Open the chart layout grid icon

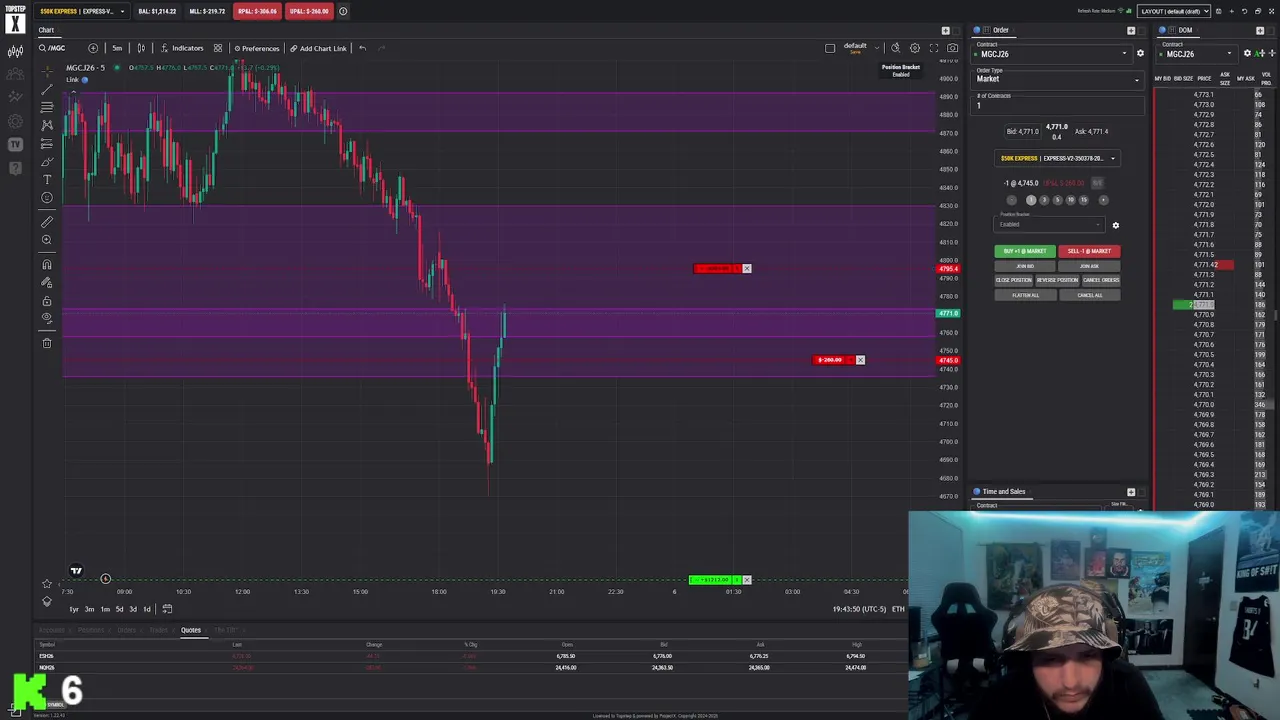coord(217,48)
